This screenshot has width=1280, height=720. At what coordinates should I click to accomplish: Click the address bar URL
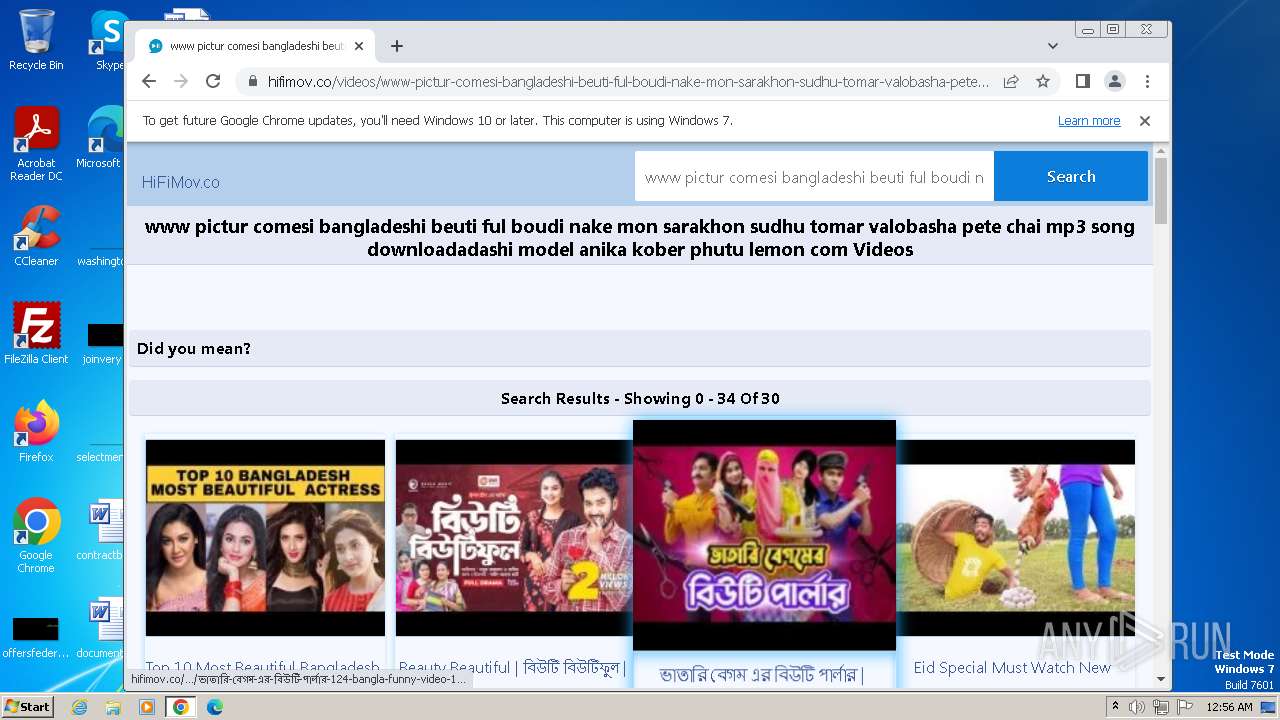[x=628, y=81]
